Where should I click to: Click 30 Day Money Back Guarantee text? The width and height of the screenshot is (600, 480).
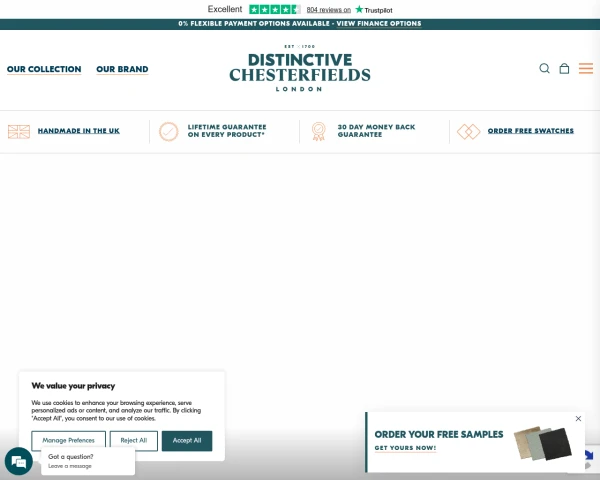coord(376,131)
